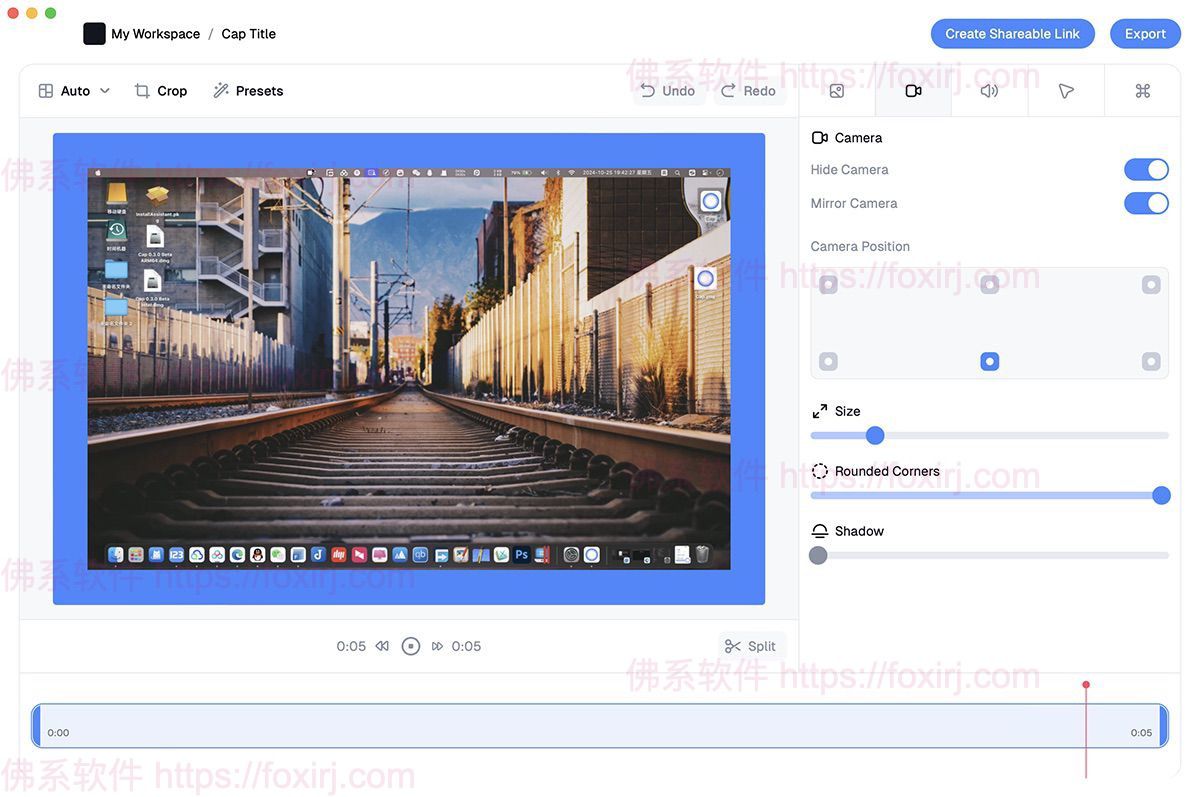Open the Presets menu
The width and height of the screenshot is (1200, 797).
tap(248, 91)
